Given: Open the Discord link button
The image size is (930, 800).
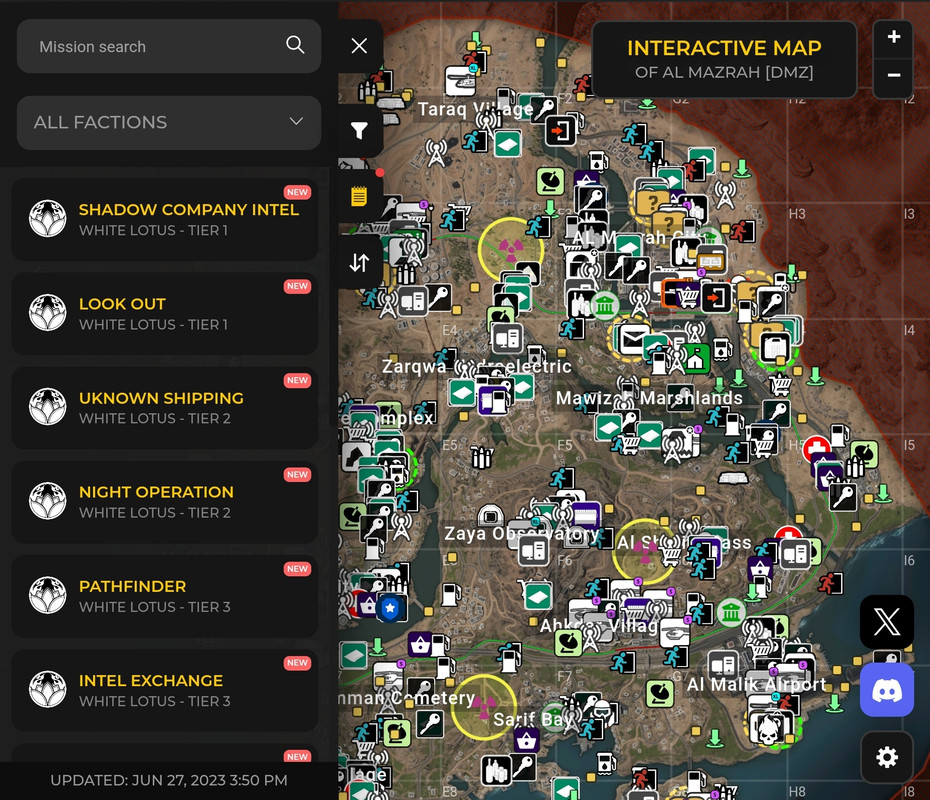Looking at the screenshot, I should click(887, 690).
